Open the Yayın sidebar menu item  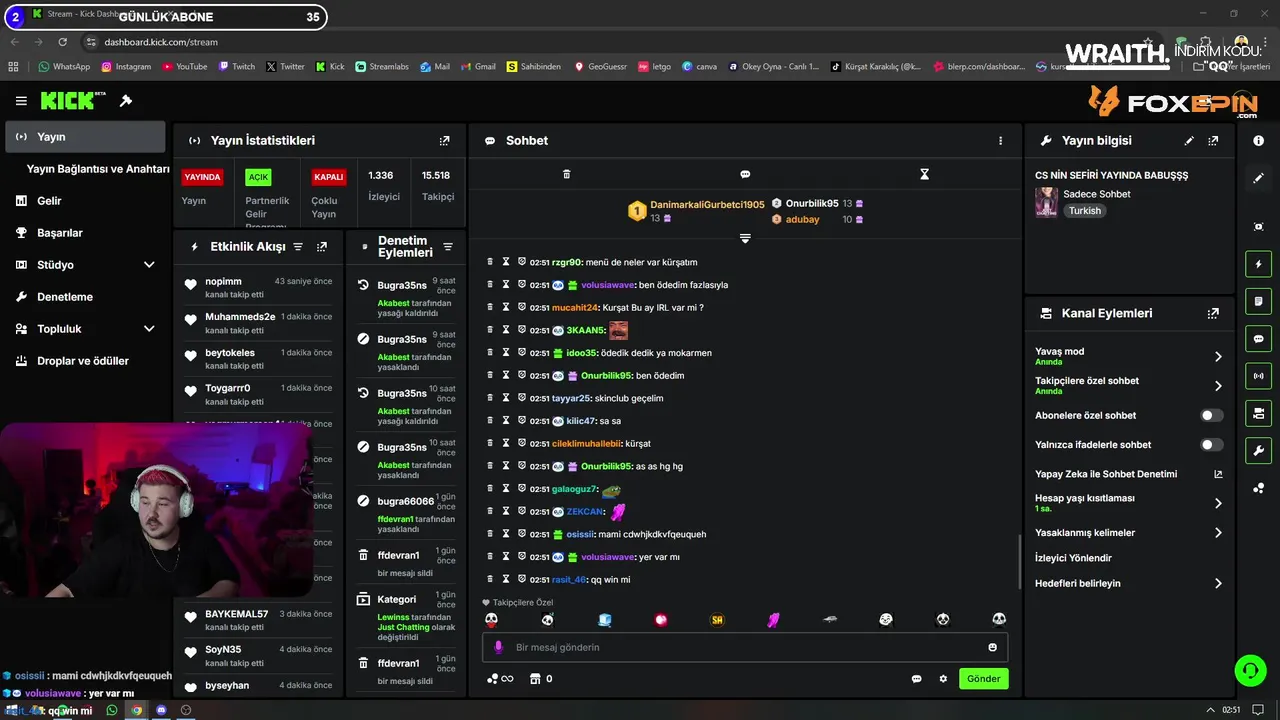(85, 137)
